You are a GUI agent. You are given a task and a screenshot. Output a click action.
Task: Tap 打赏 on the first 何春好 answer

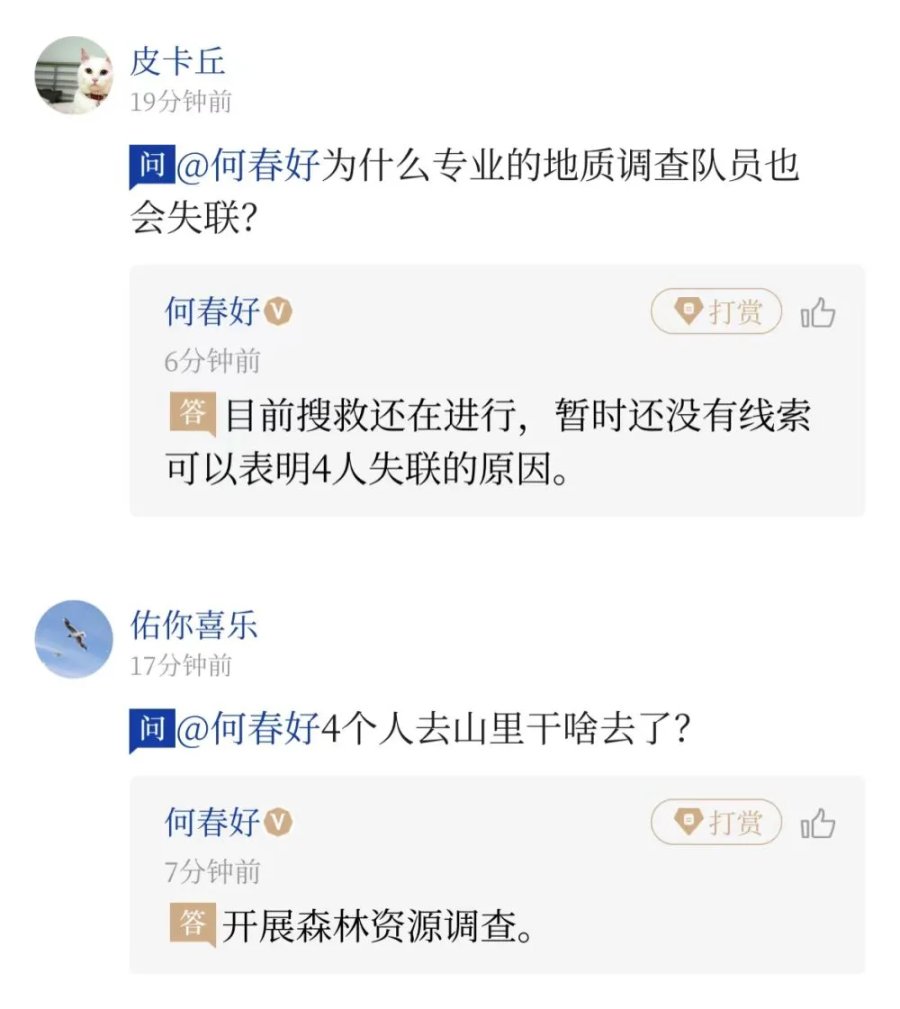[x=716, y=313]
